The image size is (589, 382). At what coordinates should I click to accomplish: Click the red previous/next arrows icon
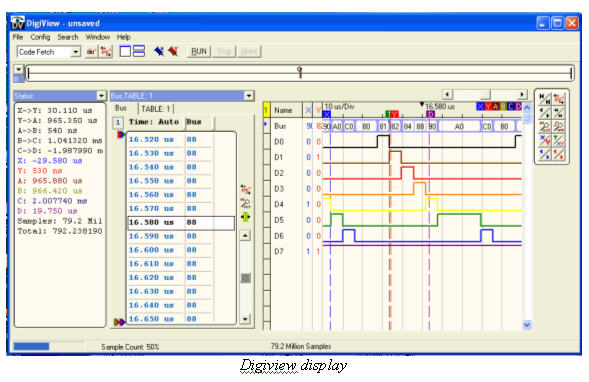[559, 154]
